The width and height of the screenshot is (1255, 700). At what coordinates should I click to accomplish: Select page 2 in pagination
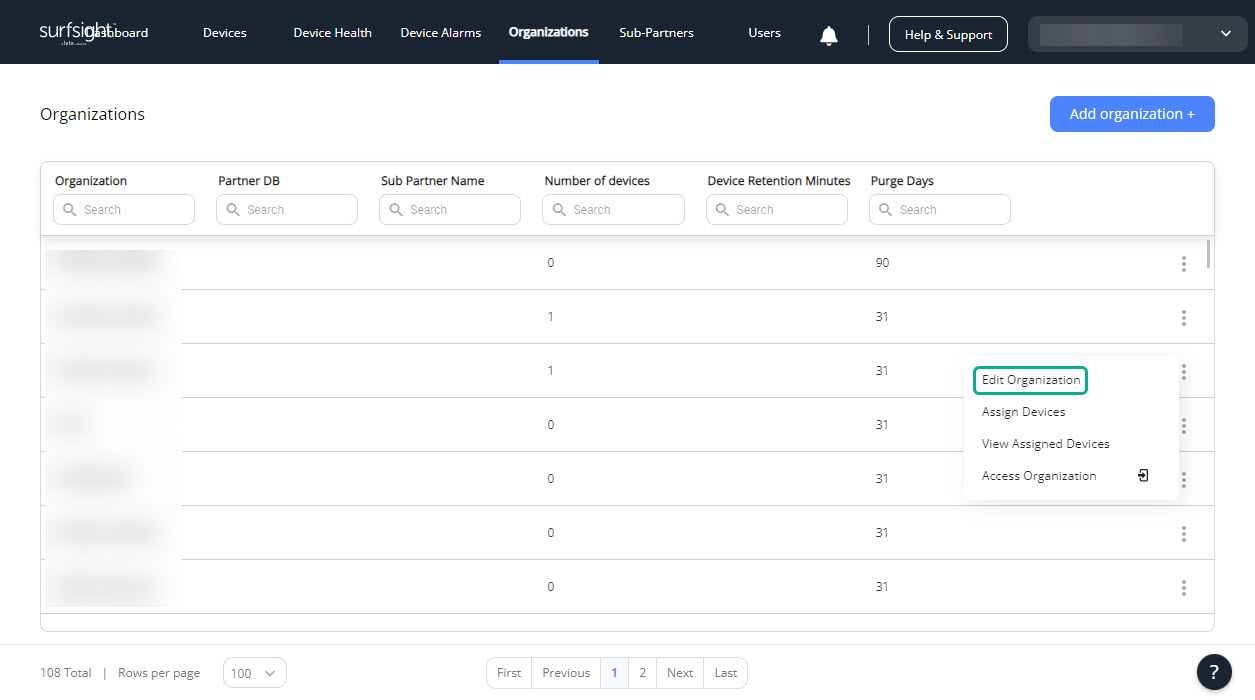pos(642,673)
